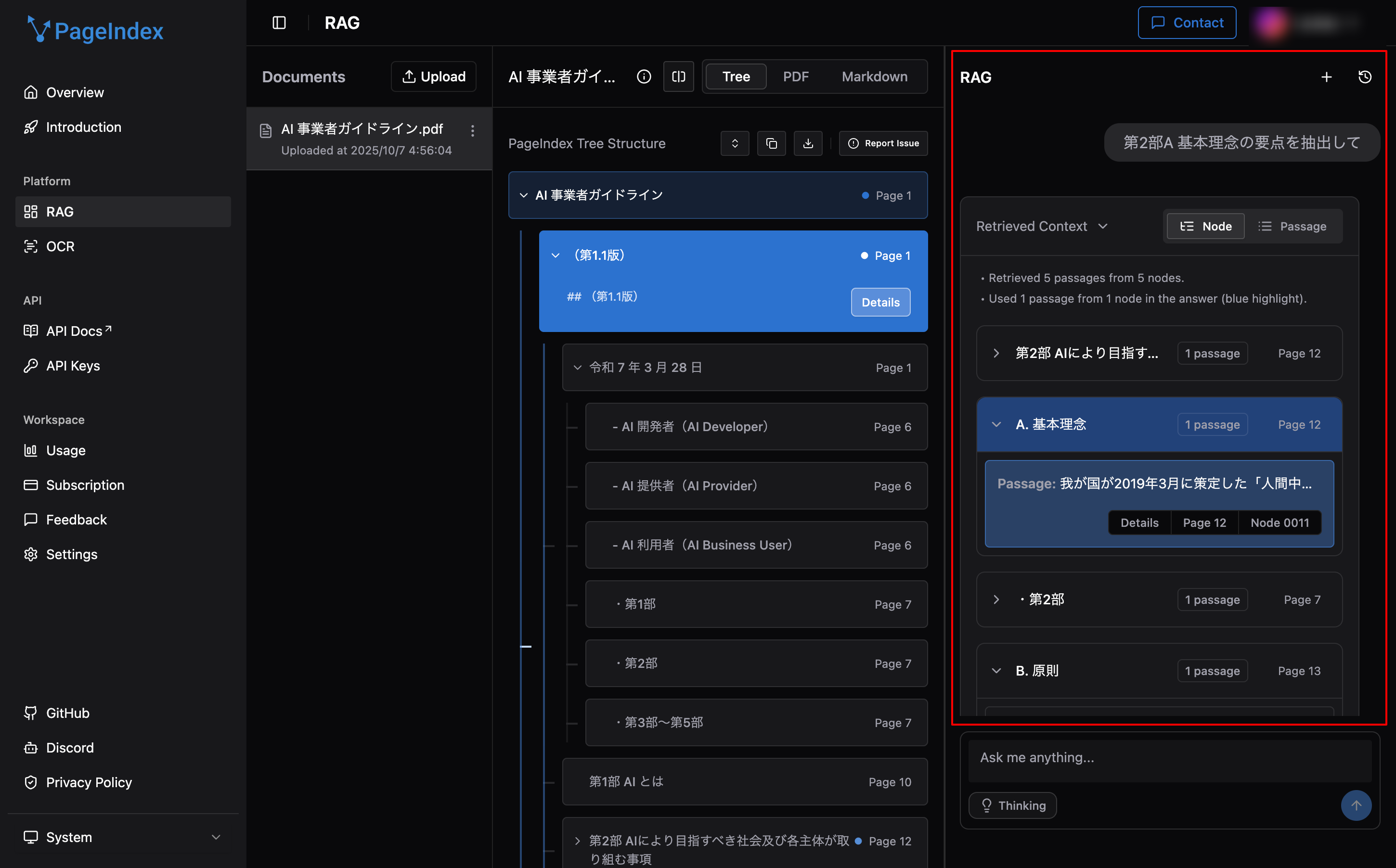The image size is (1396, 868).
Task: Download the tree structure with the download icon
Action: point(808,143)
